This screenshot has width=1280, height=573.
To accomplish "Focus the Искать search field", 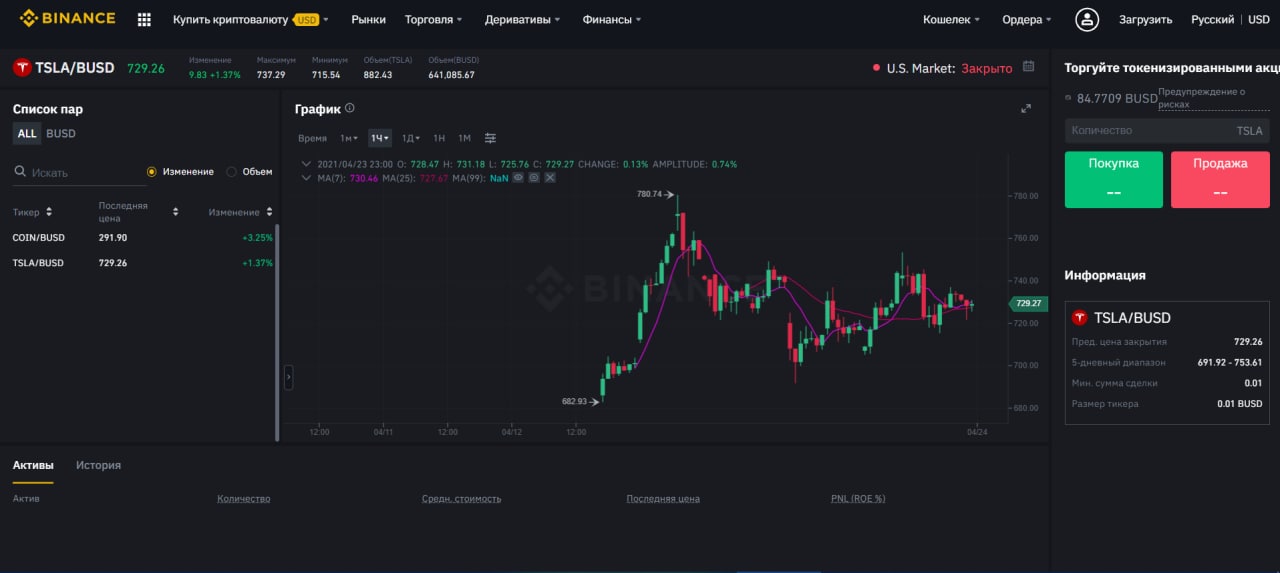I will (80, 172).
